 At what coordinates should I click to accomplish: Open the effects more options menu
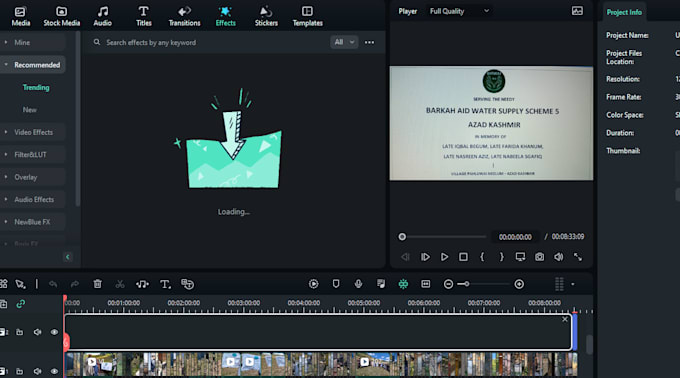(369, 42)
